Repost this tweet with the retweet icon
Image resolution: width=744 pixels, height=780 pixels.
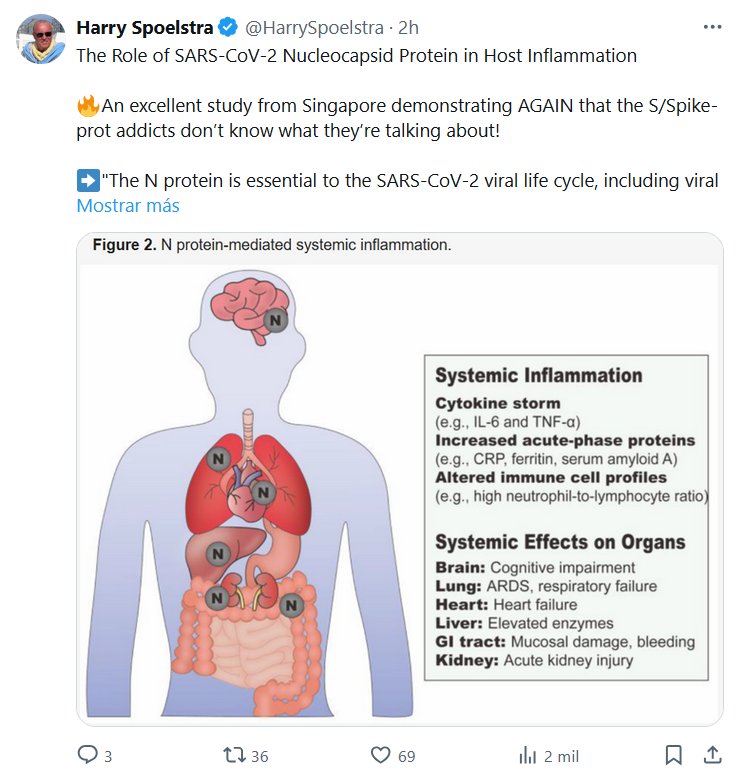233,755
